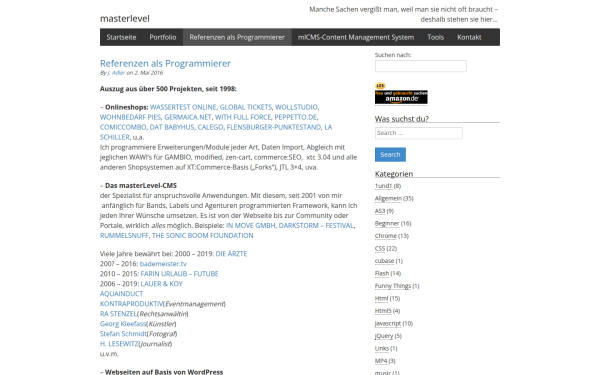
Task: Open GERMAICA.NET link
Action: click(x=188, y=117)
